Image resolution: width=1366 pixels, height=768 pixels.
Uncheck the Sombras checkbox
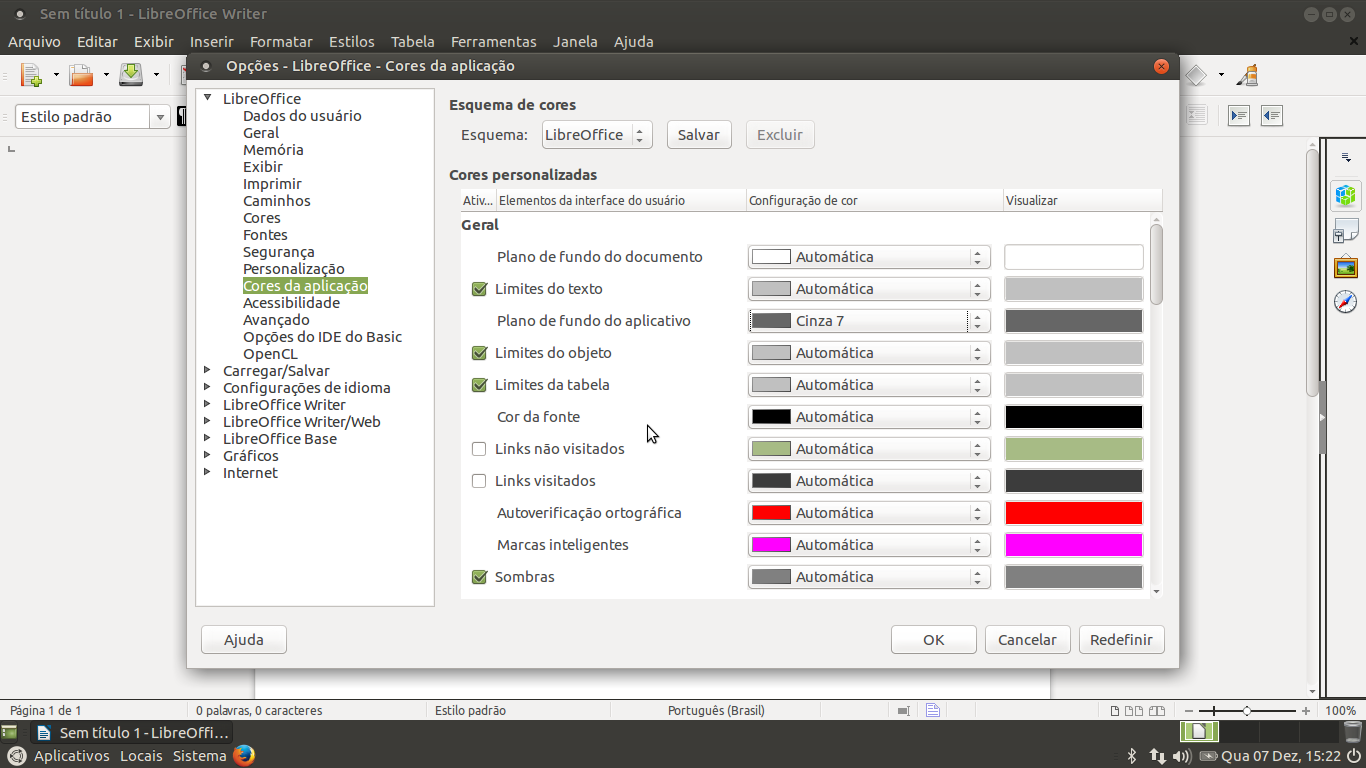click(479, 577)
